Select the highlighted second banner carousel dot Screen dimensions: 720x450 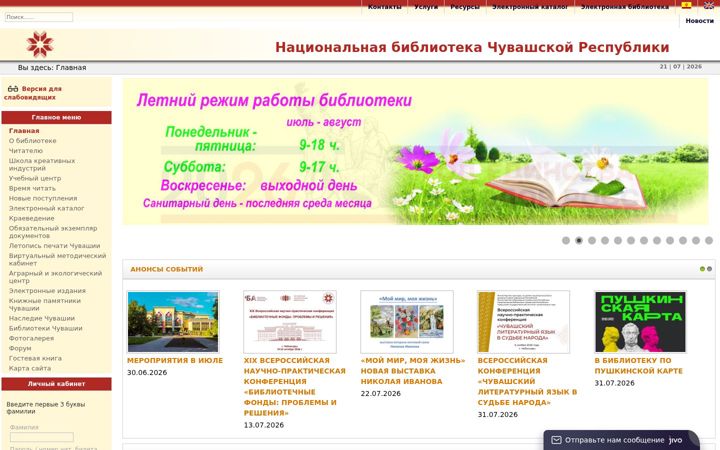tap(579, 240)
